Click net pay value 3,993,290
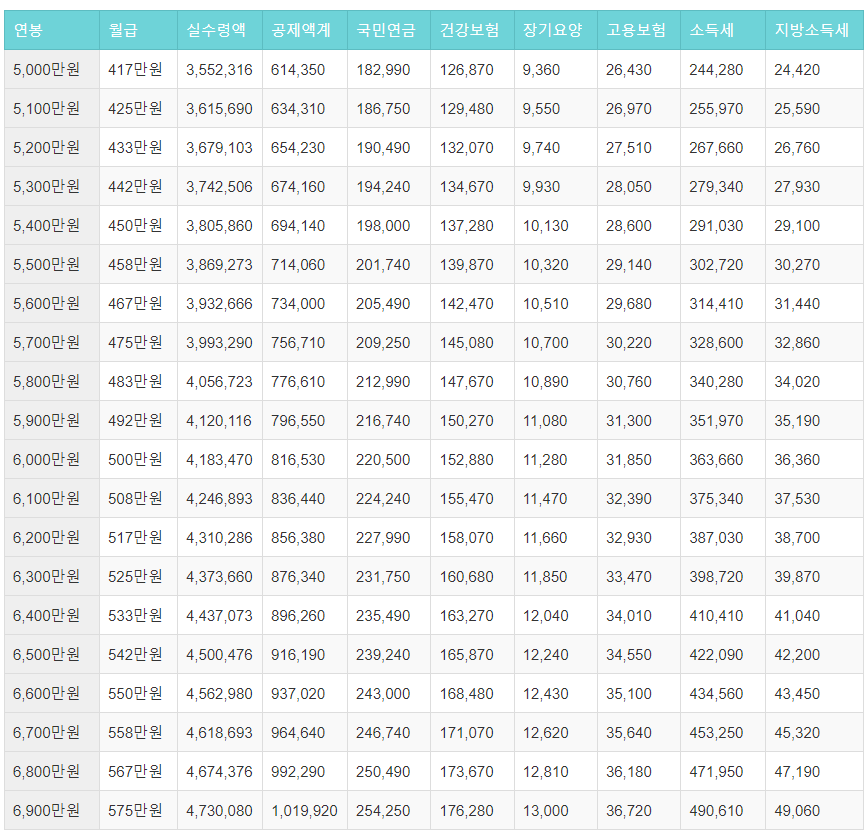This screenshot has height=837, width=867. click(x=219, y=343)
